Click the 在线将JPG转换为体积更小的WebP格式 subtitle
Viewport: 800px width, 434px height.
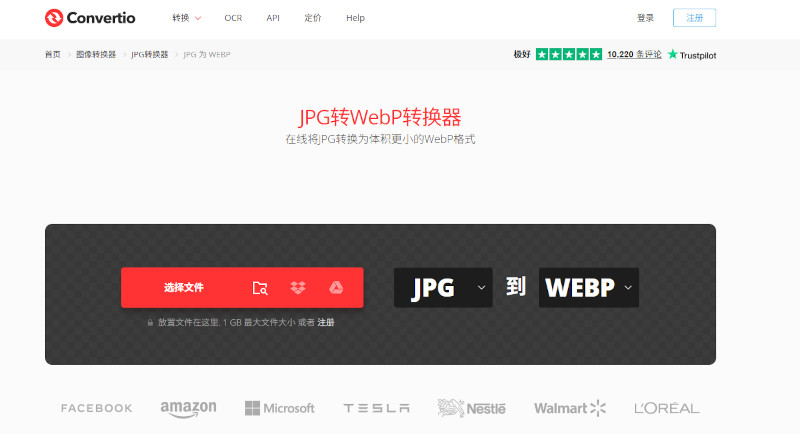click(x=380, y=139)
